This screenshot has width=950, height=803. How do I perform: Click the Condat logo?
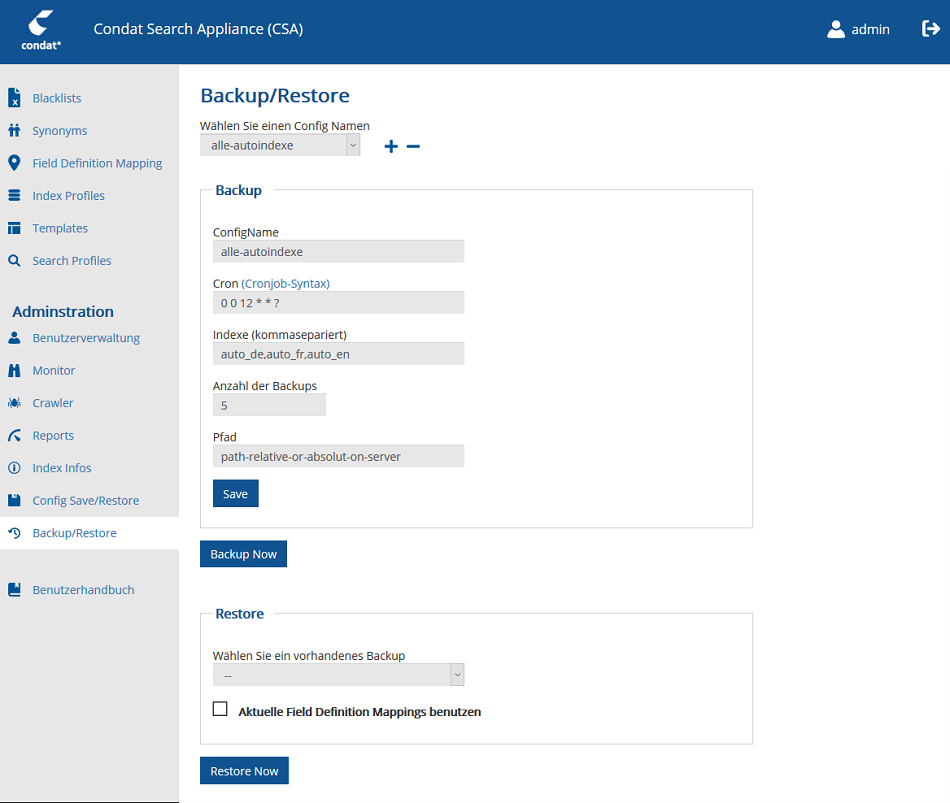pos(42,30)
